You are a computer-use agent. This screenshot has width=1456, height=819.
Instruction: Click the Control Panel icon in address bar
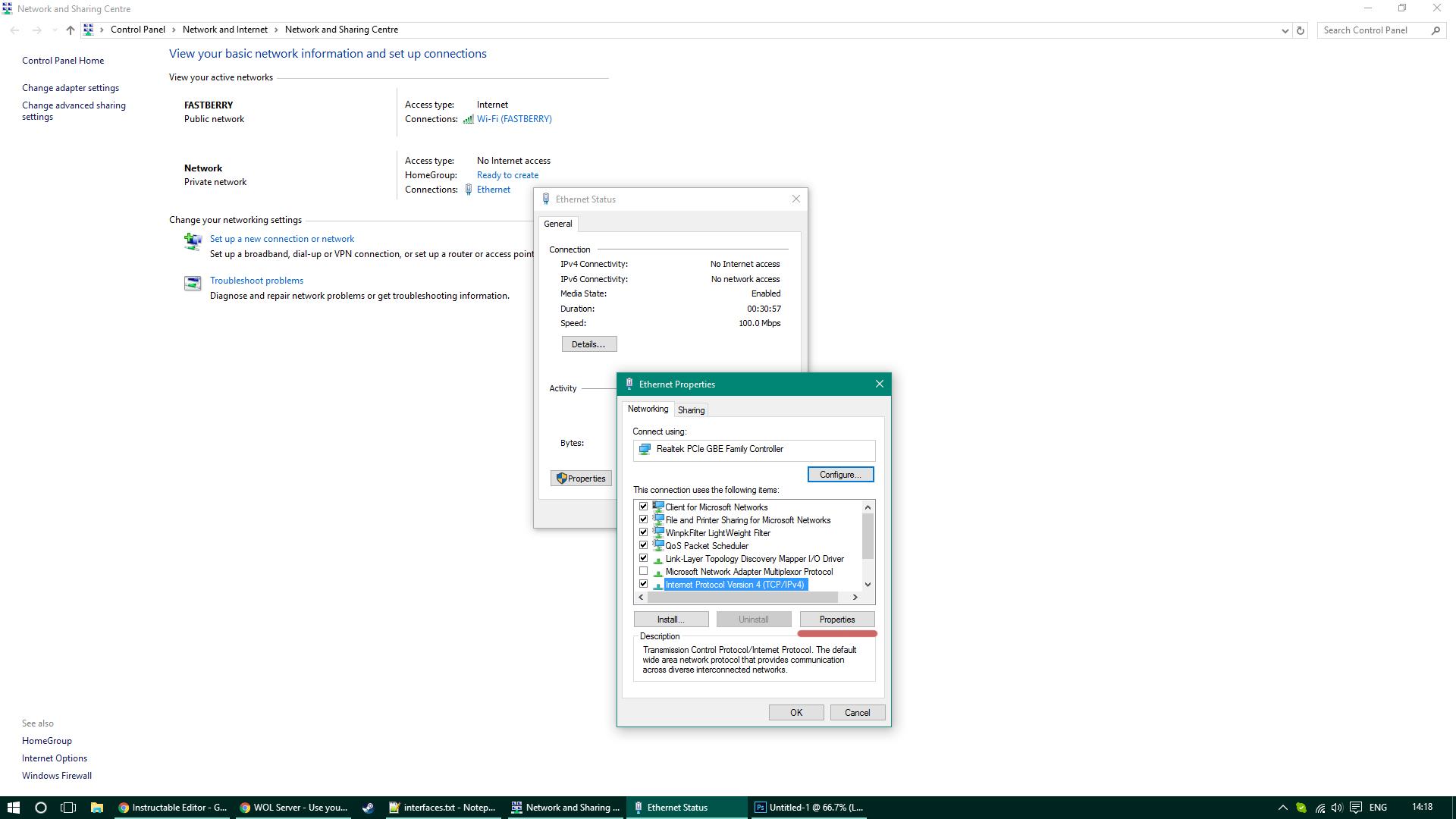[88, 30]
